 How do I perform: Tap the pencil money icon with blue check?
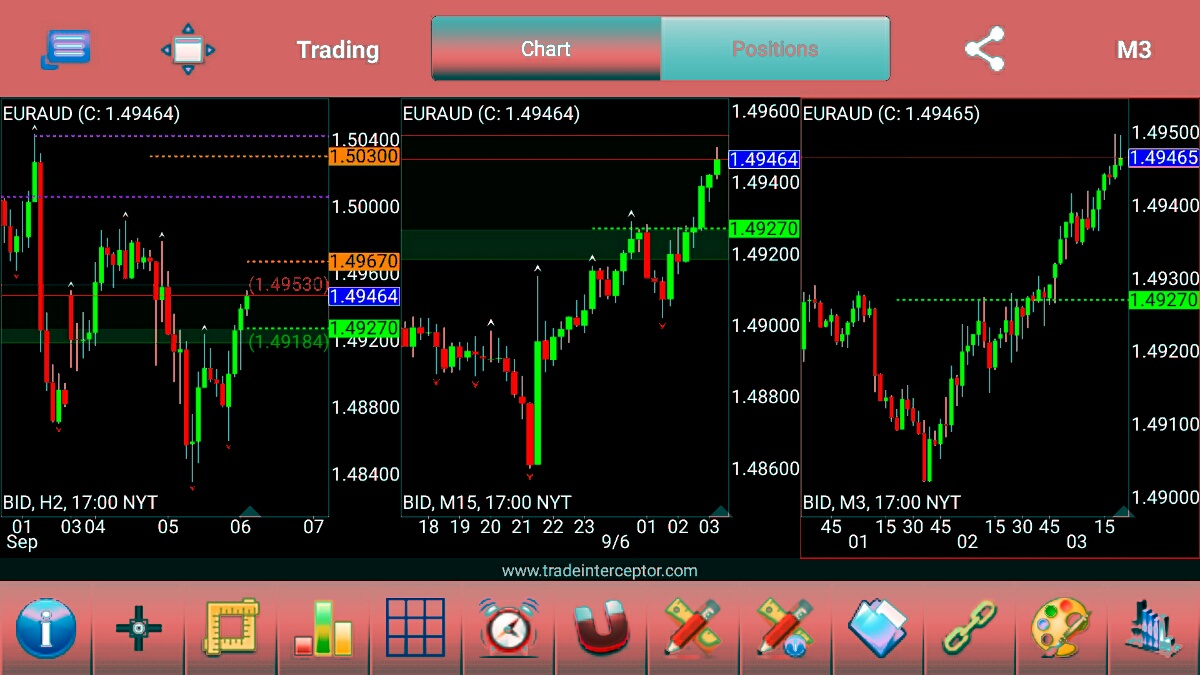[x=785, y=629]
